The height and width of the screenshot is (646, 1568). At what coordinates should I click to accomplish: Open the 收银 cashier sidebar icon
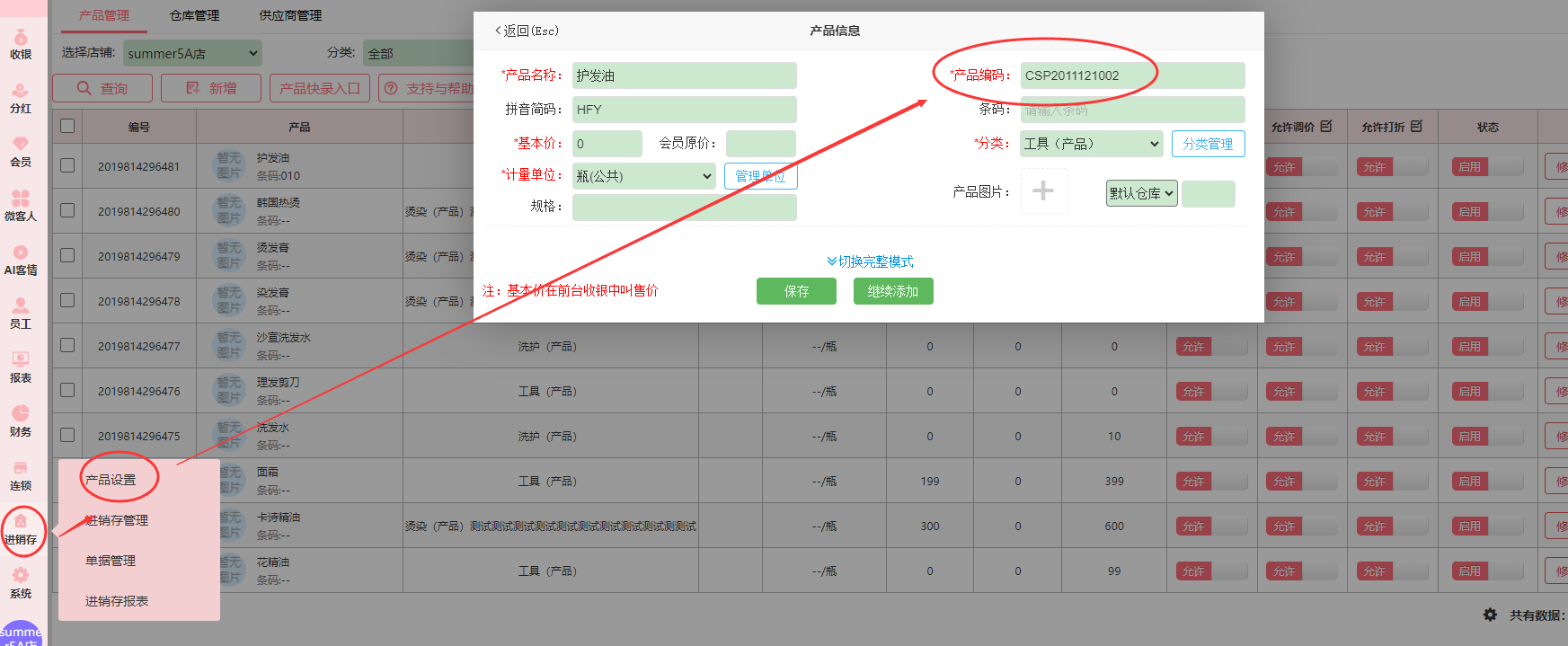coord(21,43)
